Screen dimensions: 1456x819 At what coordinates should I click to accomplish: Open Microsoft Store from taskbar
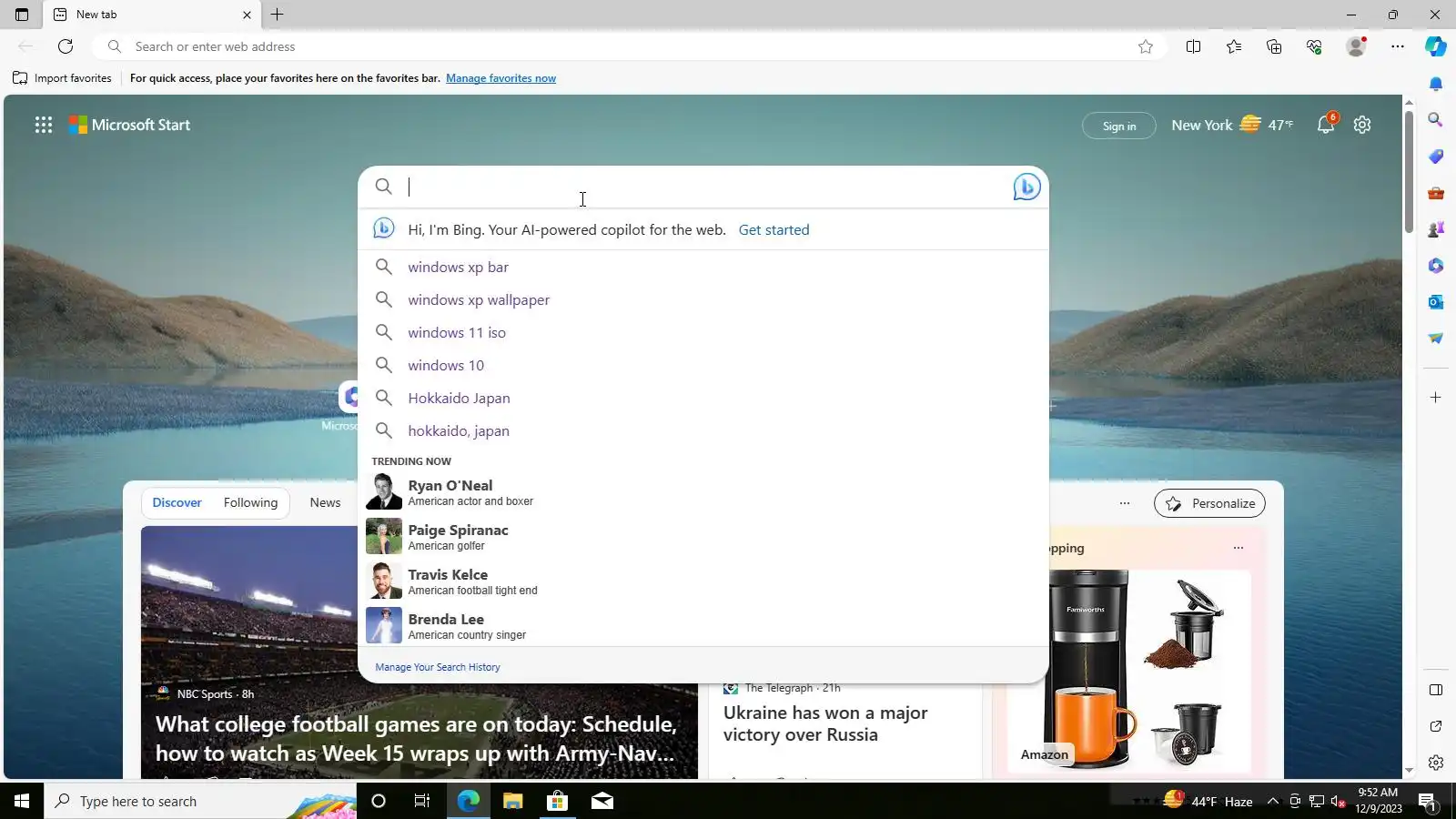[x=557, y=801]
